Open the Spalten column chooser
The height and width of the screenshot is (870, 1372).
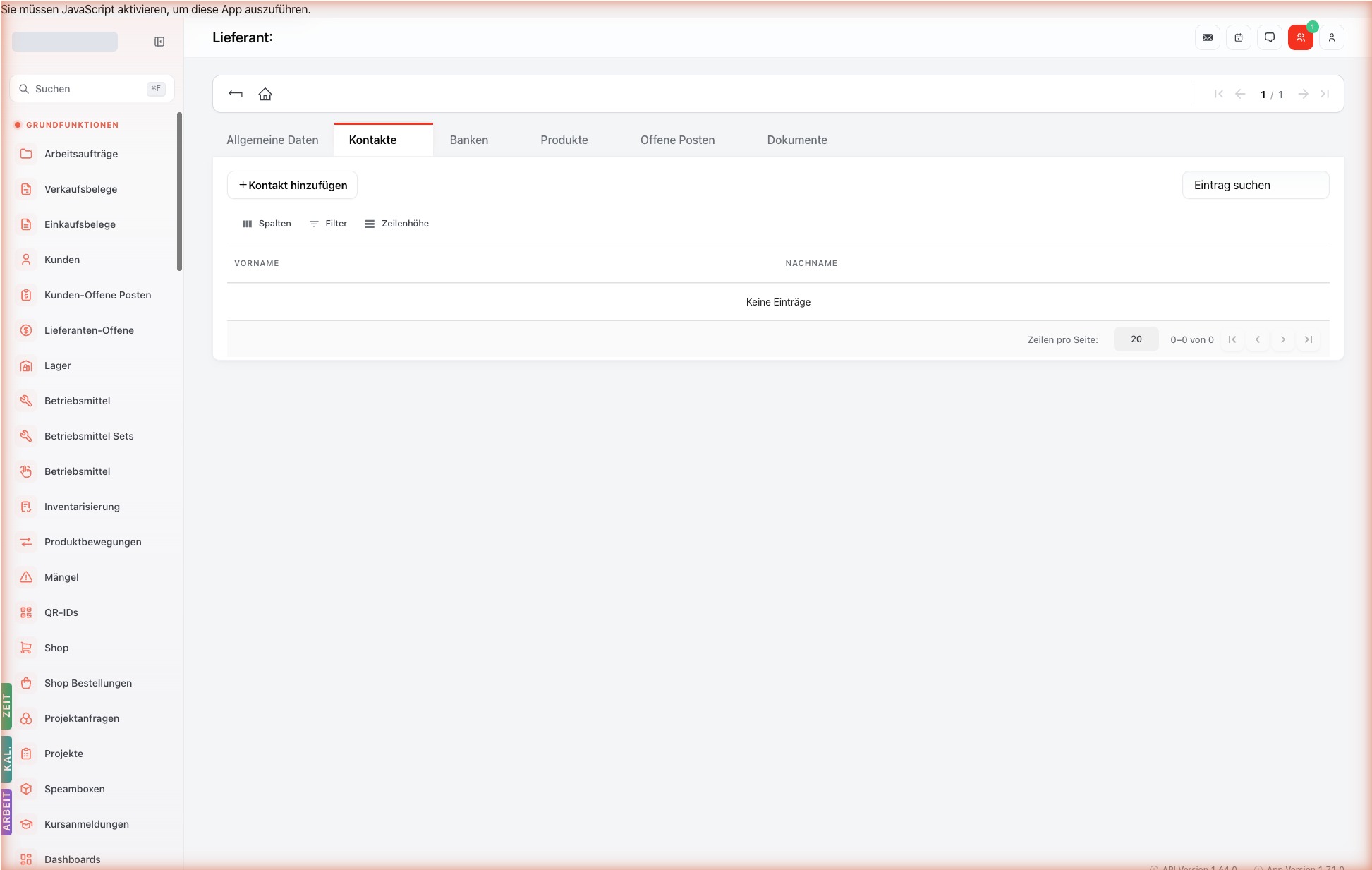point(266,224)
